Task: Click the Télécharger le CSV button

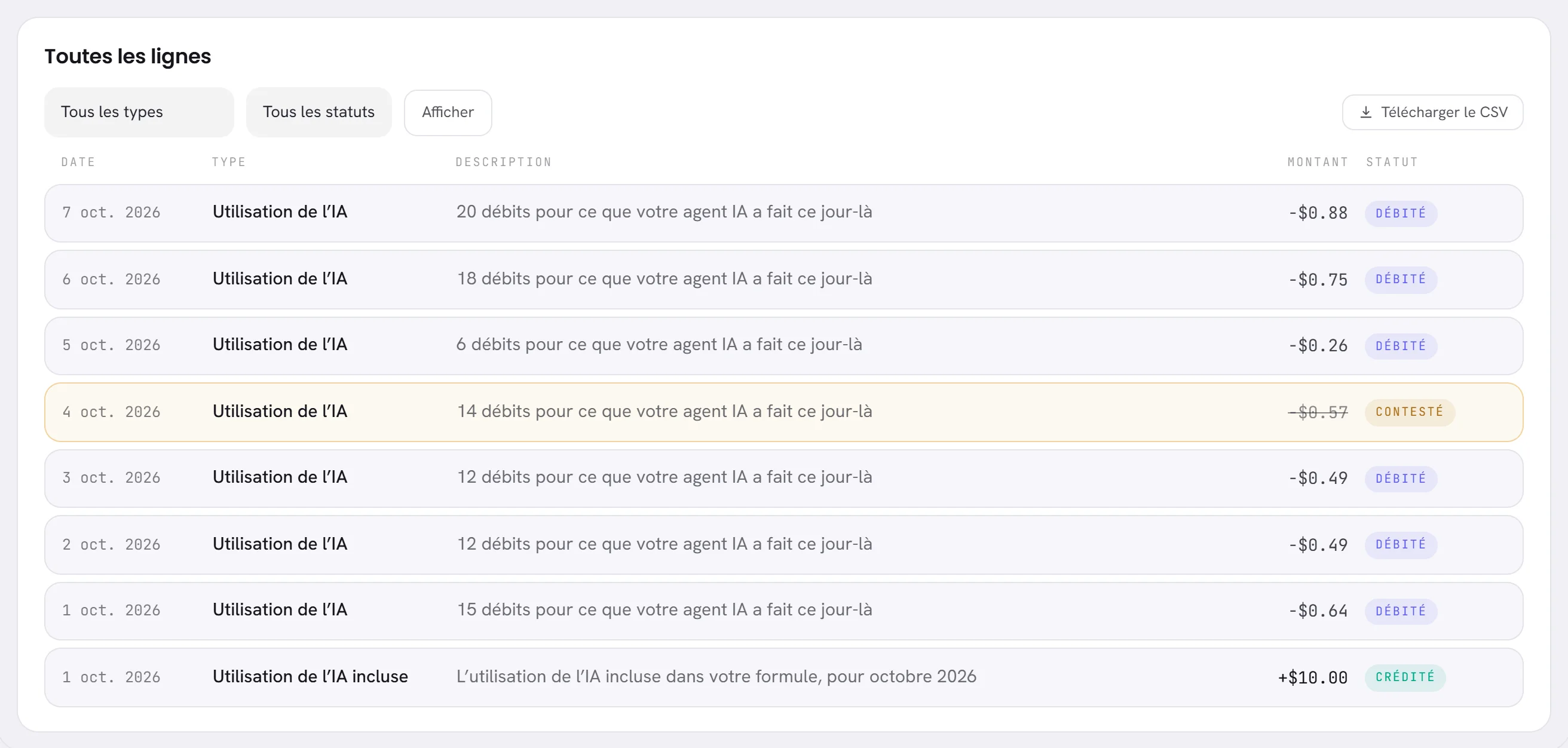Action: coord(1433,112)
